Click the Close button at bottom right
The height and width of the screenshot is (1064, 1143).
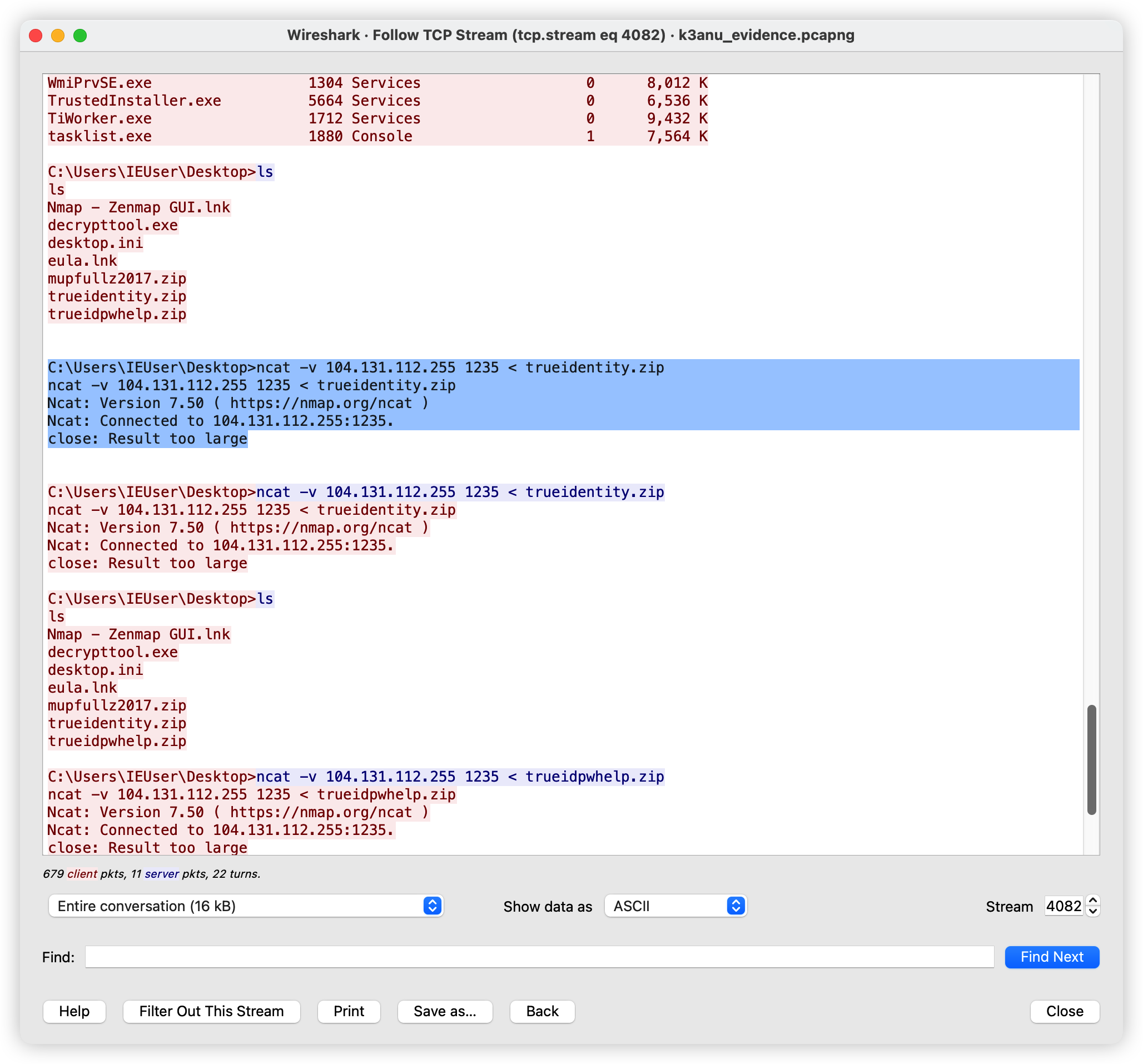click(x=1064, y=1011)
